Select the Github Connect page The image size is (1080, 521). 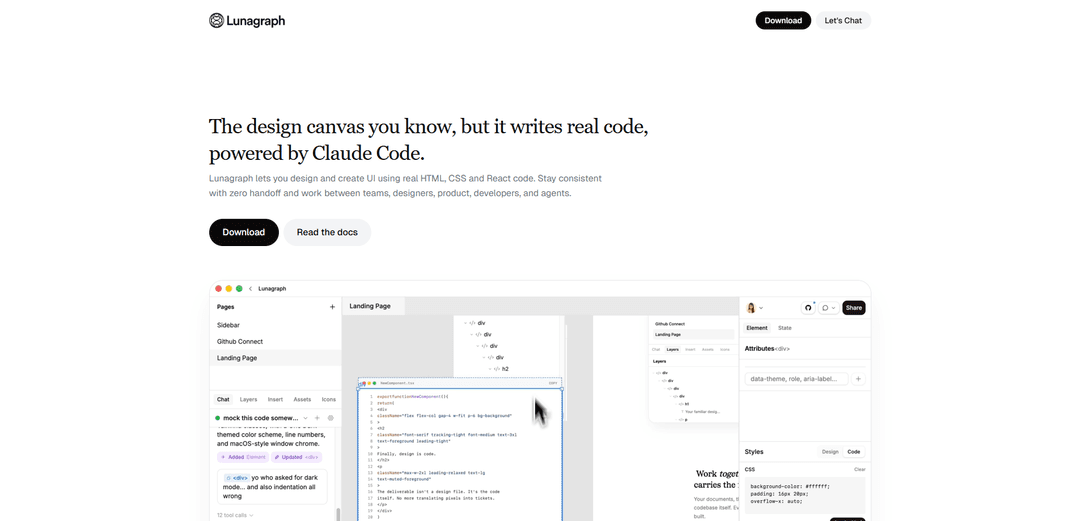tap(240, 341)
